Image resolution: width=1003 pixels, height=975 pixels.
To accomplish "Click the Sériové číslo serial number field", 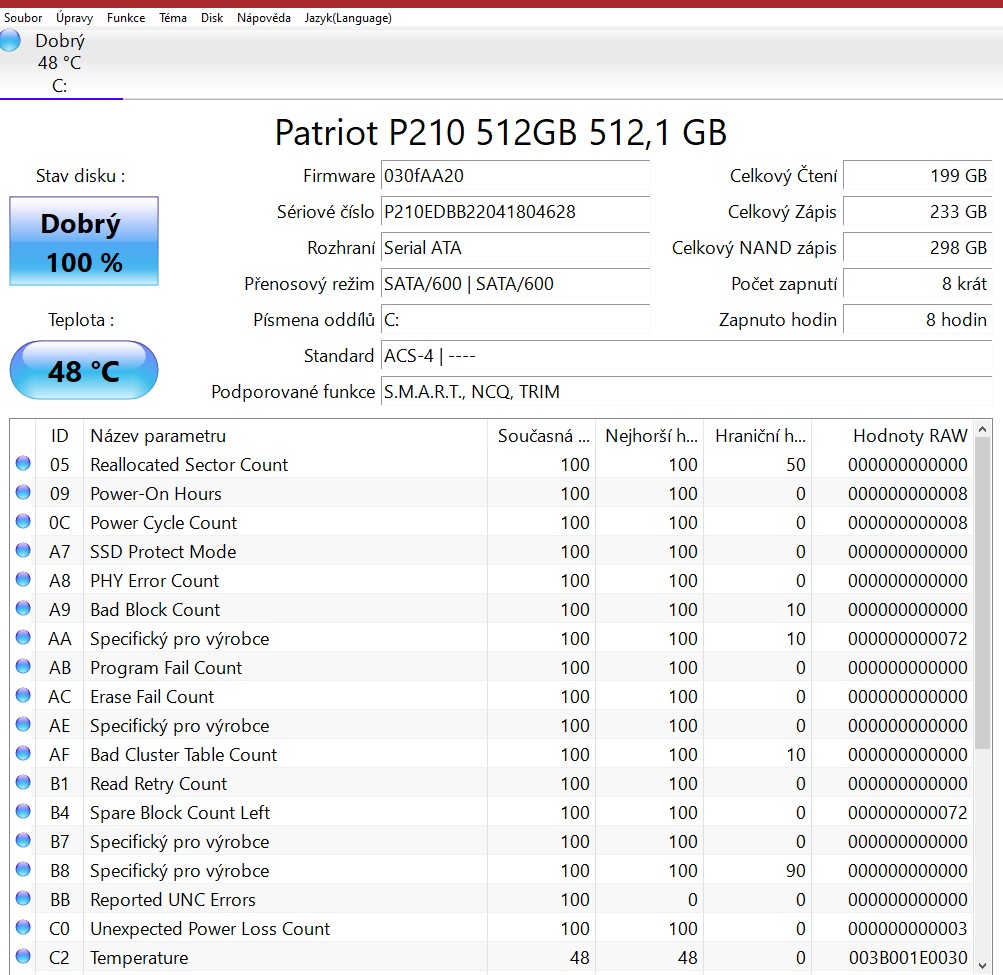I will point(515,212).
